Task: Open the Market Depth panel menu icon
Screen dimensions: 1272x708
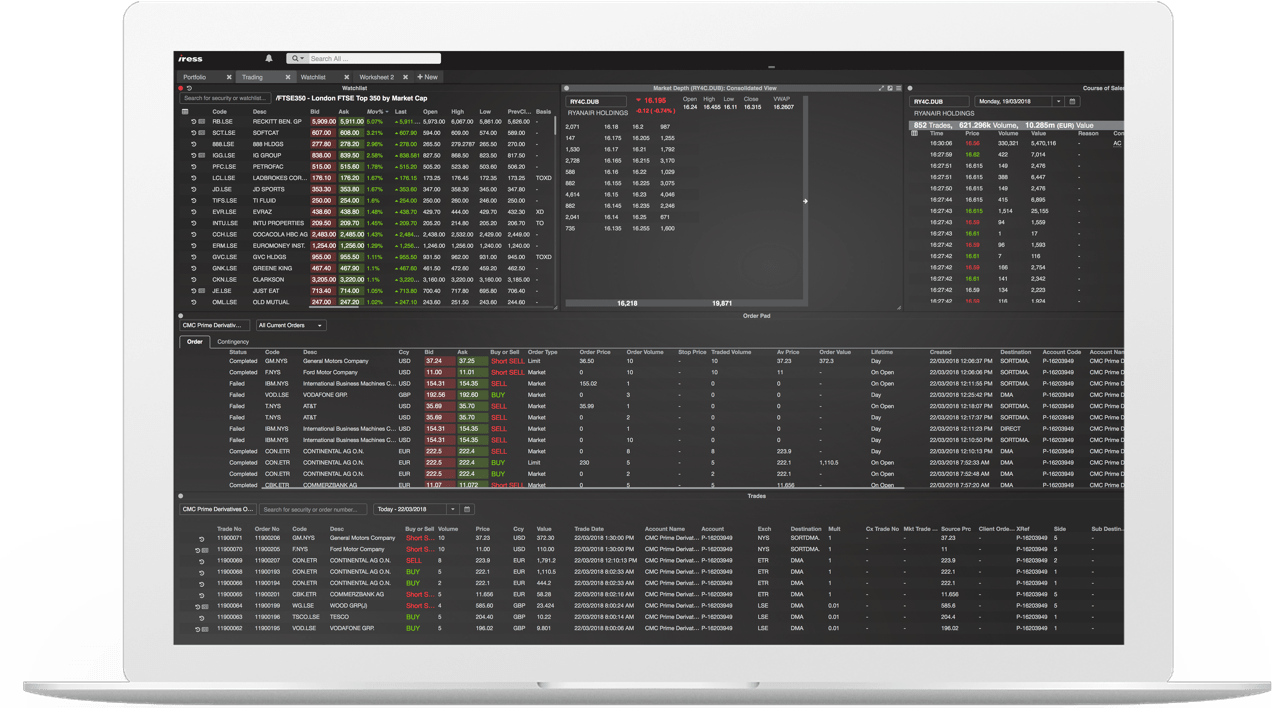Action: (898, 88)
